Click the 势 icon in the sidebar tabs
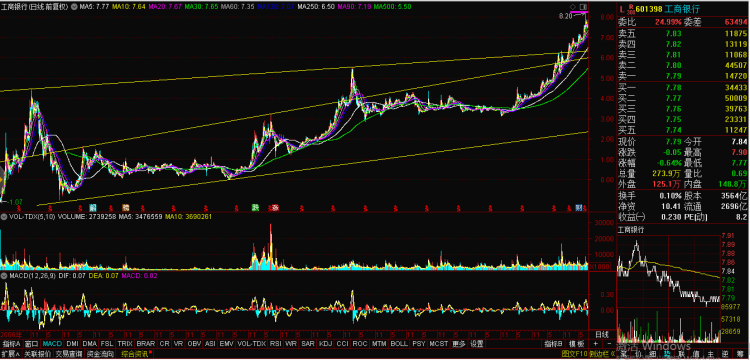This screenshot has width=750, height=360. (x=667, y=354)
